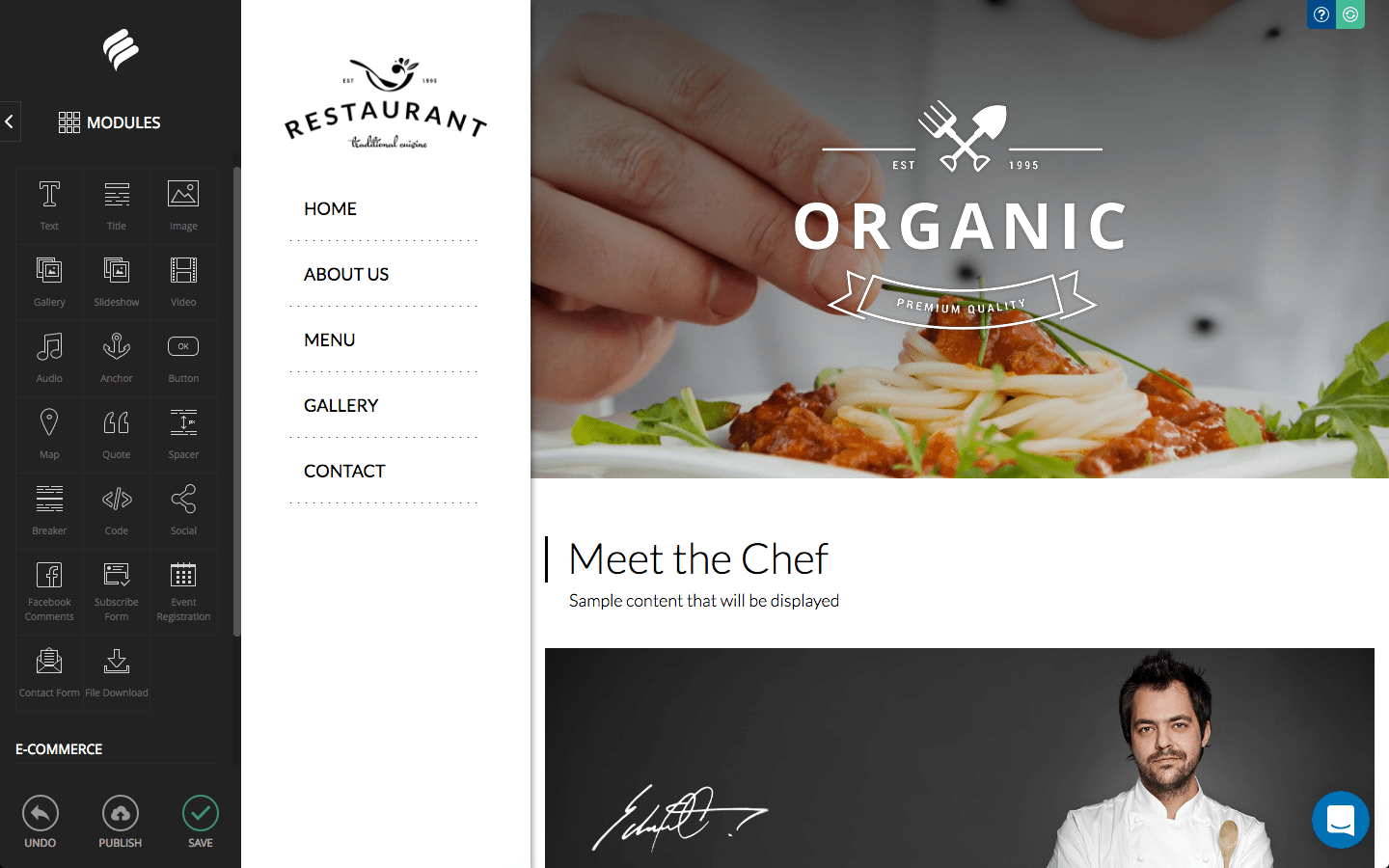
Task: Save changes with the SAVE button
Action: pos(201,823)
